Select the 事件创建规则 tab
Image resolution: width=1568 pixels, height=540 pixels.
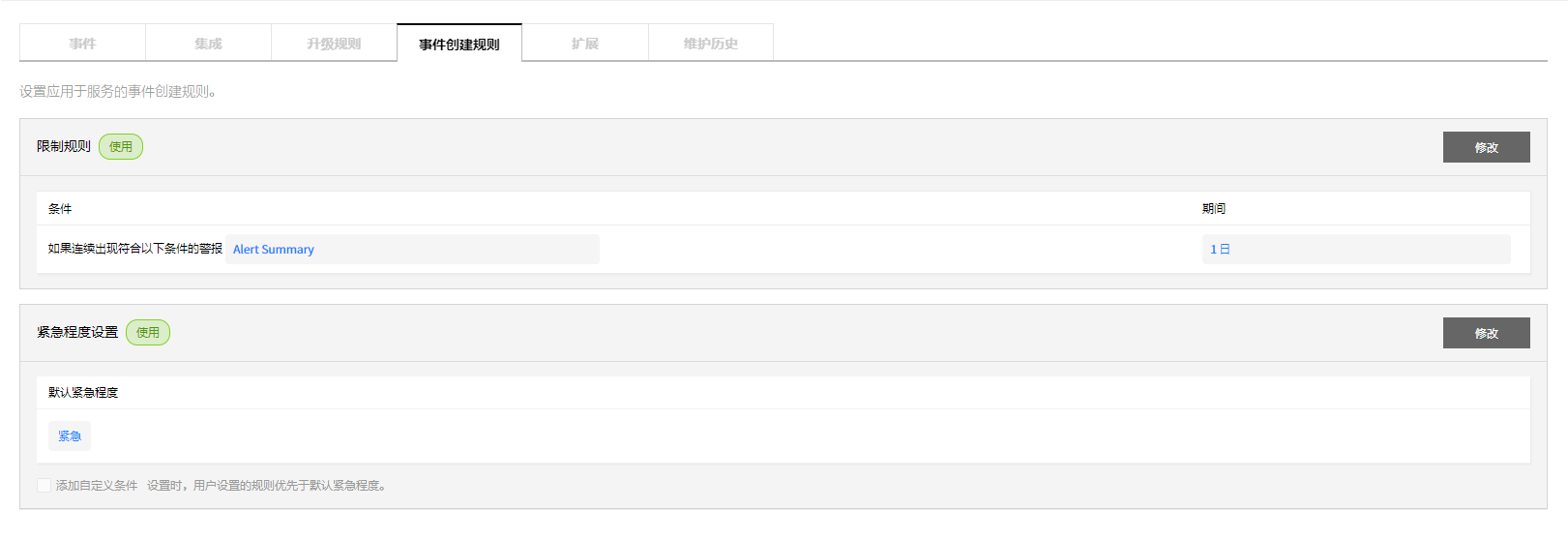coord(459,44)
